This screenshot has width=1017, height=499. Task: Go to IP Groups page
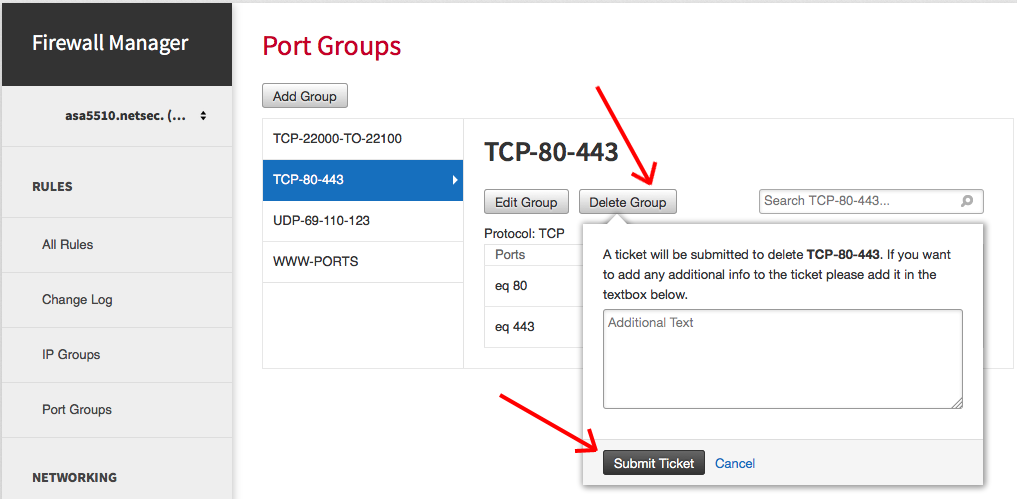71,354
